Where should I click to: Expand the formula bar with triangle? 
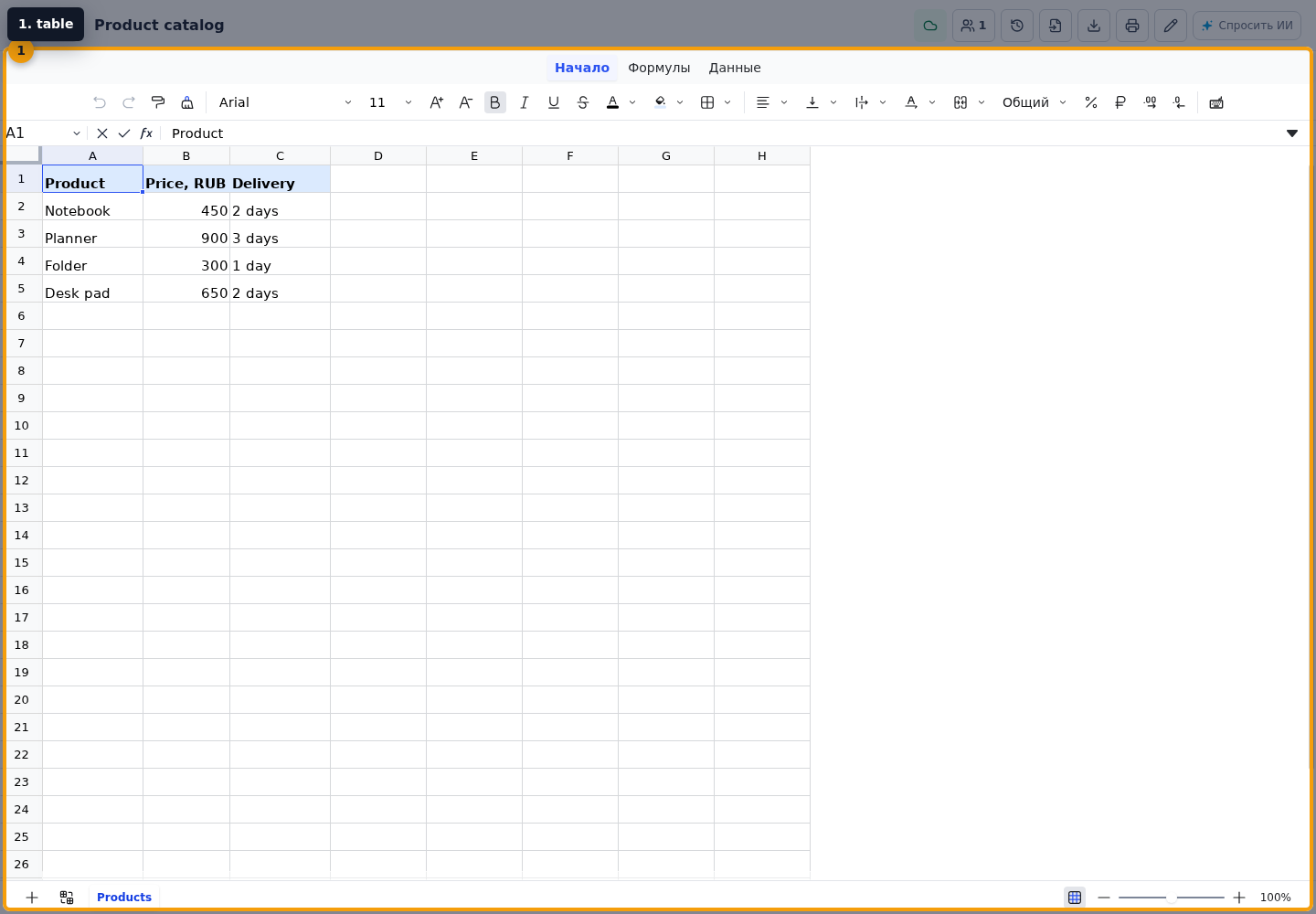point(1292,133)
